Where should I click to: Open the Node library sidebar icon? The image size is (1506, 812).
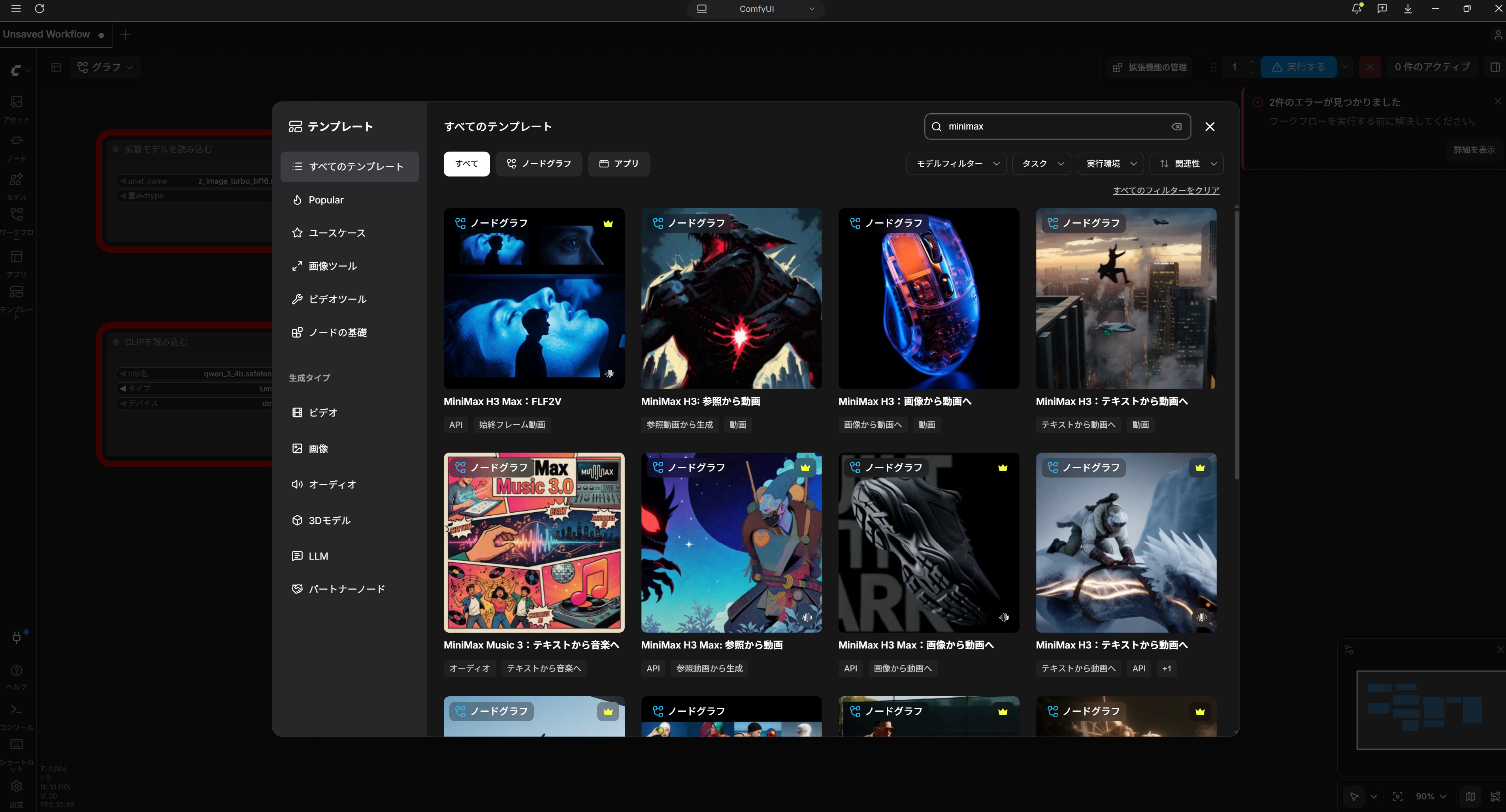16,147
